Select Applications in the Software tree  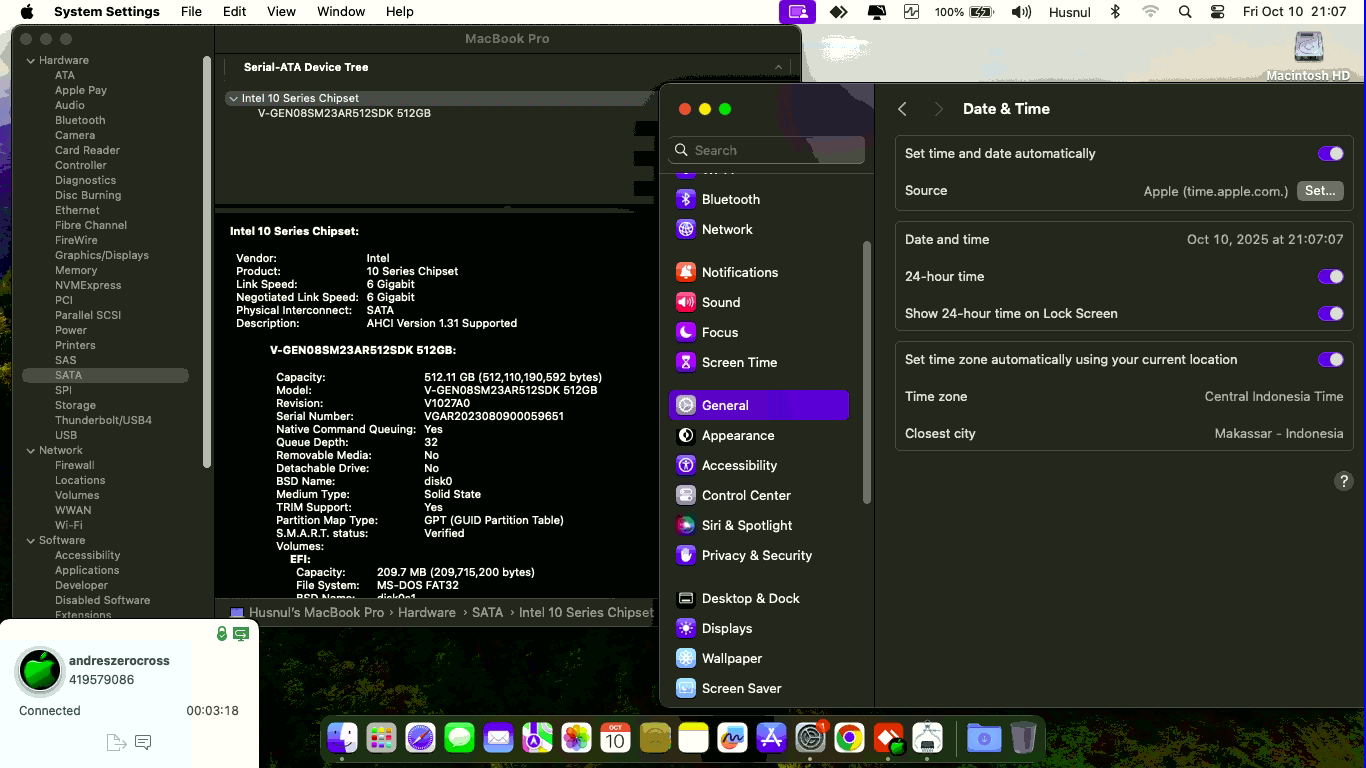87,570
